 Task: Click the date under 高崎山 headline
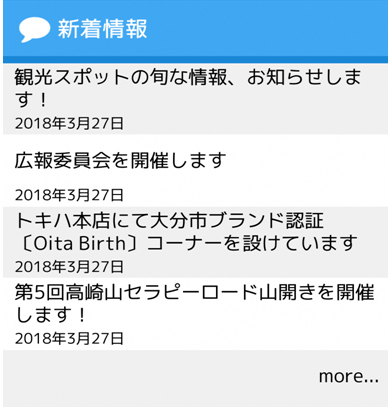point(69,338)
